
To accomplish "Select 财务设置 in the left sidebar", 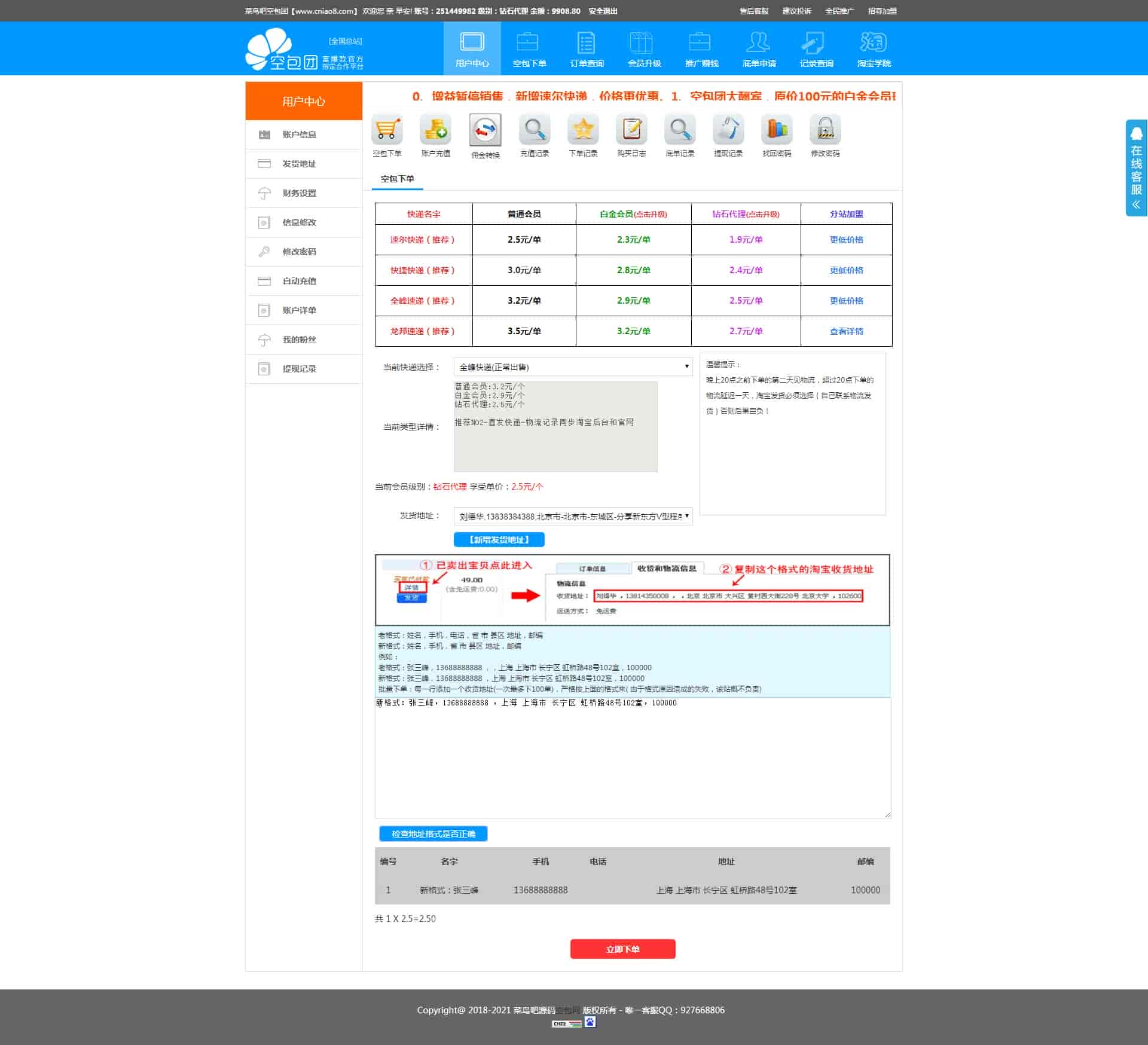I will [x=300, y=193].
